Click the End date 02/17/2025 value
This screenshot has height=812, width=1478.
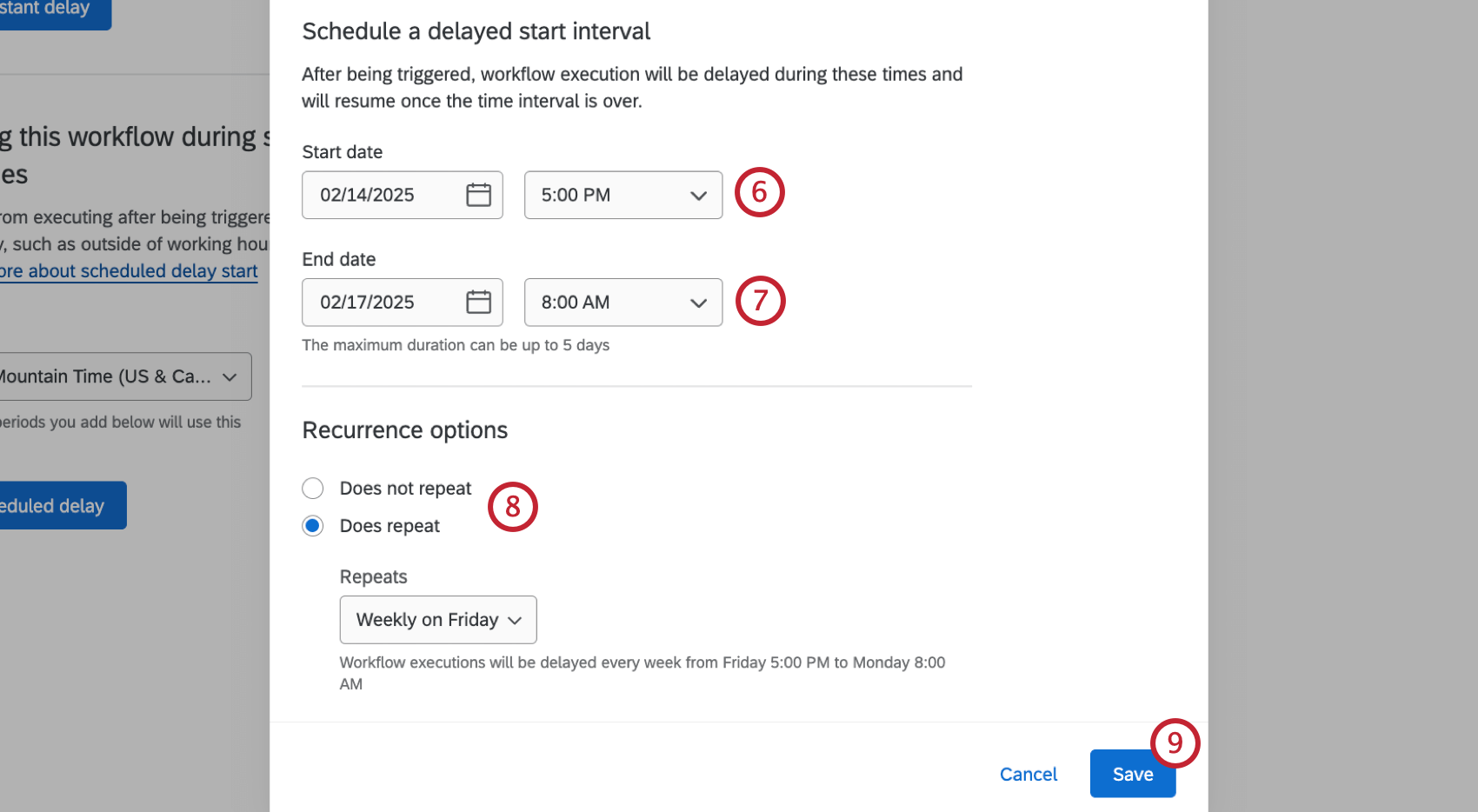365,302
